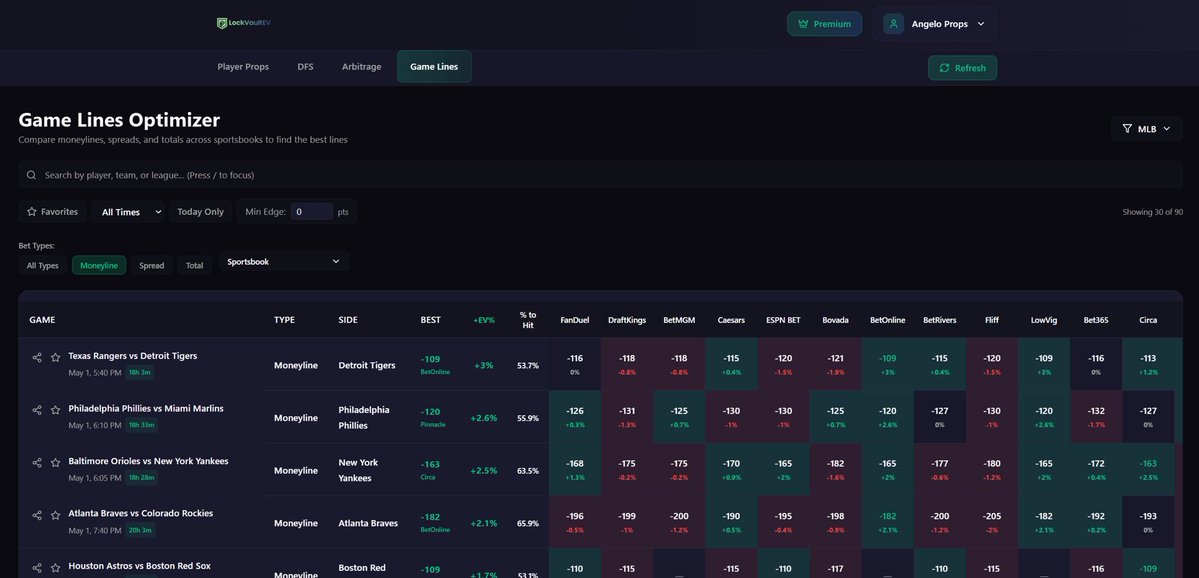
Task: Click LowVig -120 Phillies odds cell
Action: coord(1044,417)
